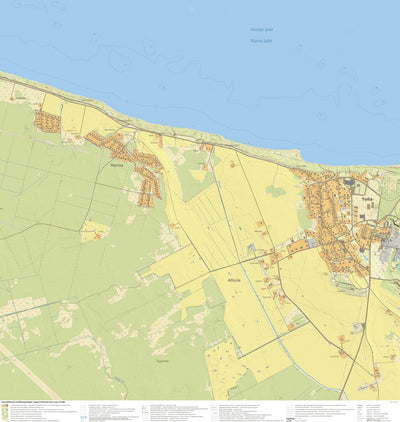Click the upper Narva laht sea label
Viewport: 400px width, 422px height.
point(262,29)
